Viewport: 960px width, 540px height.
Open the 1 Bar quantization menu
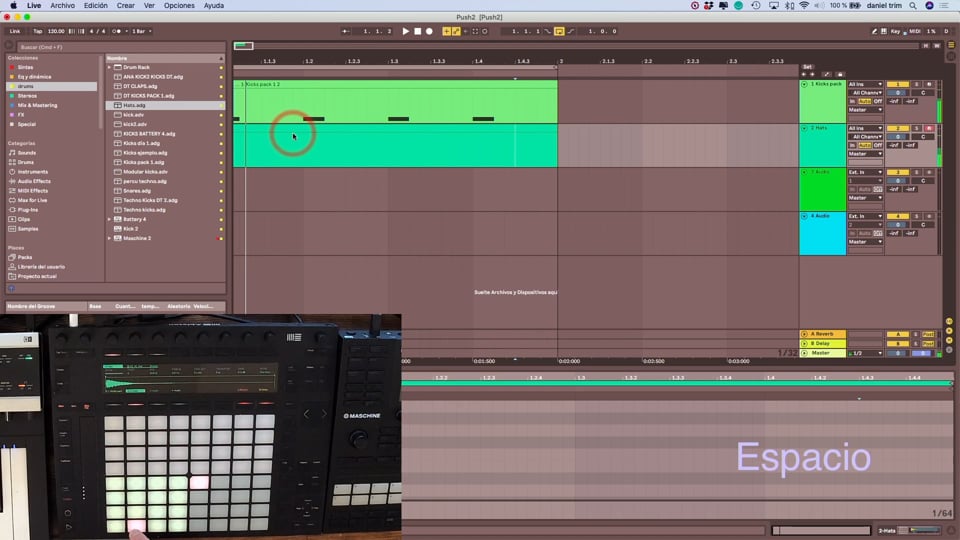[x=141, y=31]
